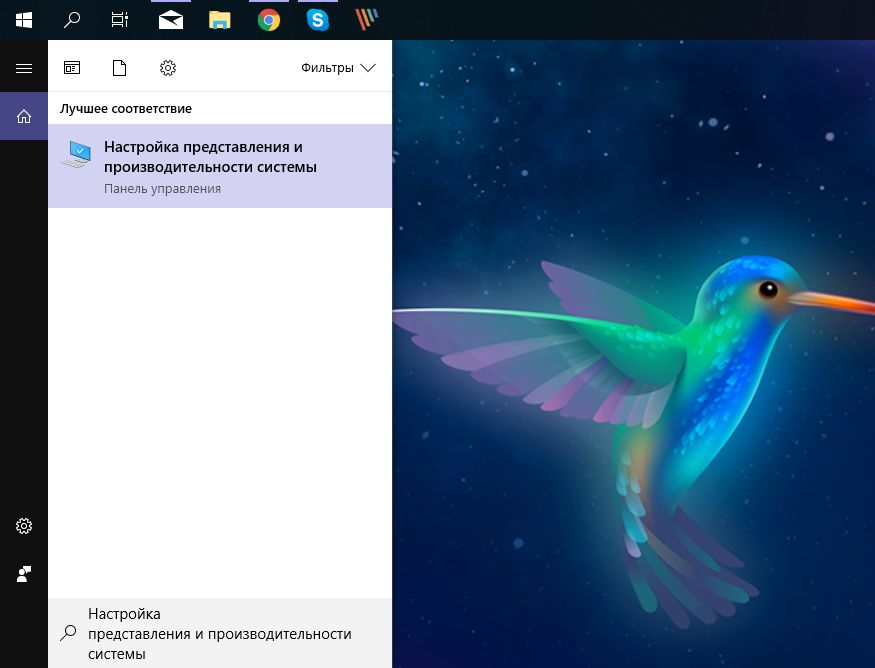This screenshot has height=668, width=875.
Task: Open Feedback Hub icon in sidebar
Action: pyautogui.click(x=23, y=573)
